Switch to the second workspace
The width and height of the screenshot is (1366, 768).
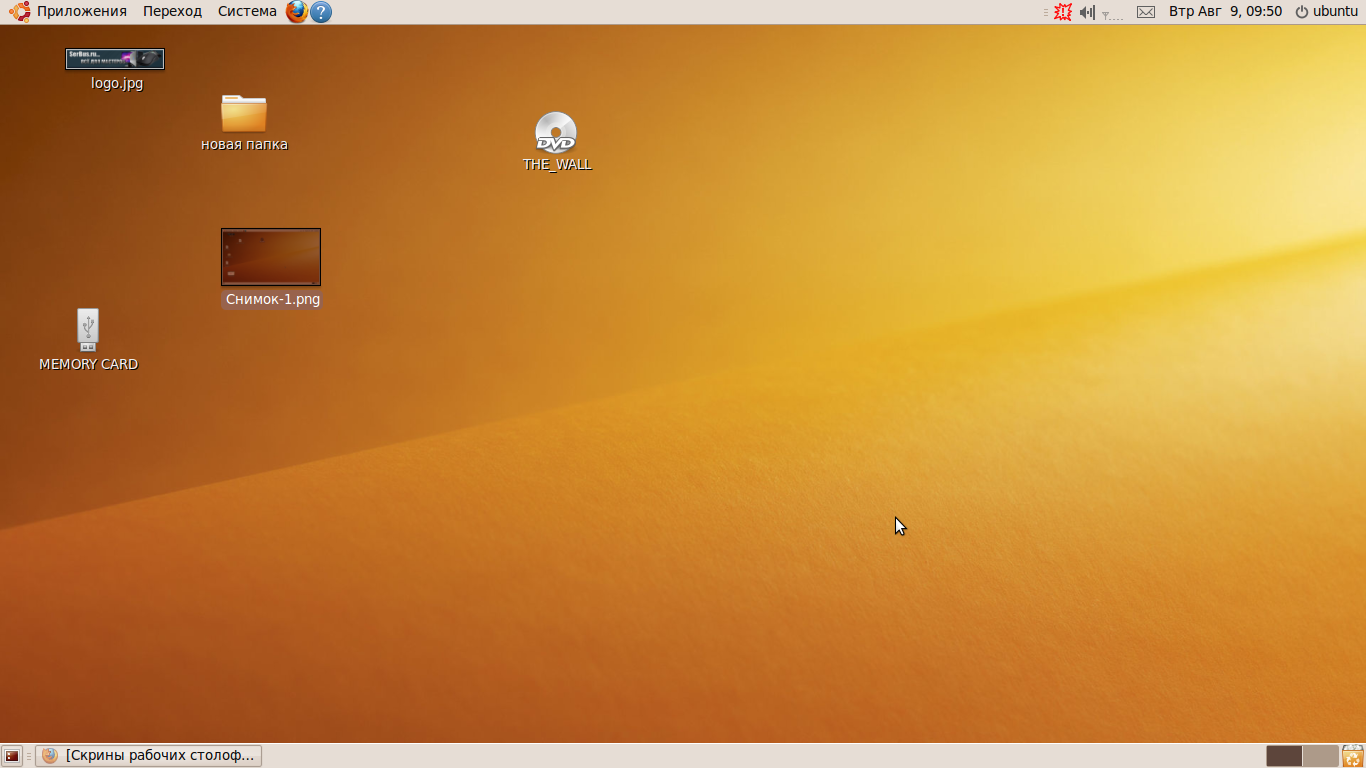1320,756
